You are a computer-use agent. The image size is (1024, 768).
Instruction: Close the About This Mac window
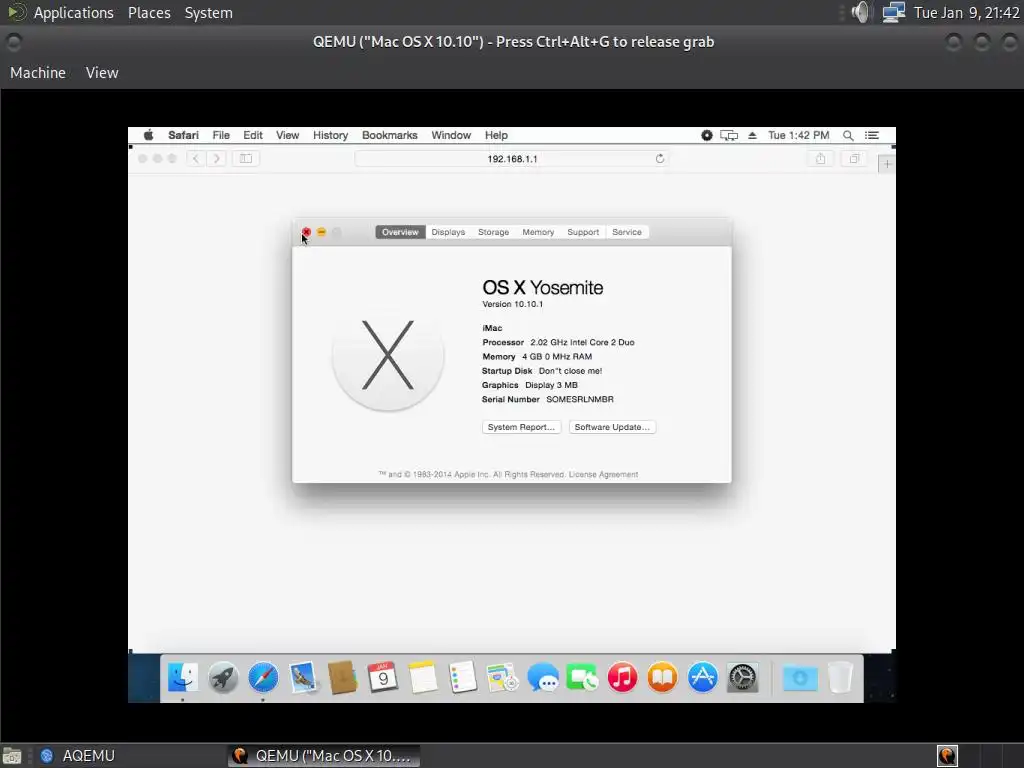(x=306, y=232)
